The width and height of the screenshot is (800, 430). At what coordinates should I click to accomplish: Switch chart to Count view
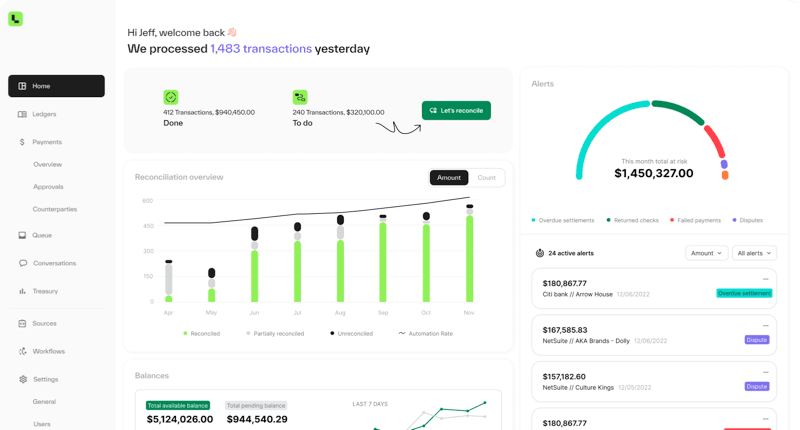[x=486, y=178]
